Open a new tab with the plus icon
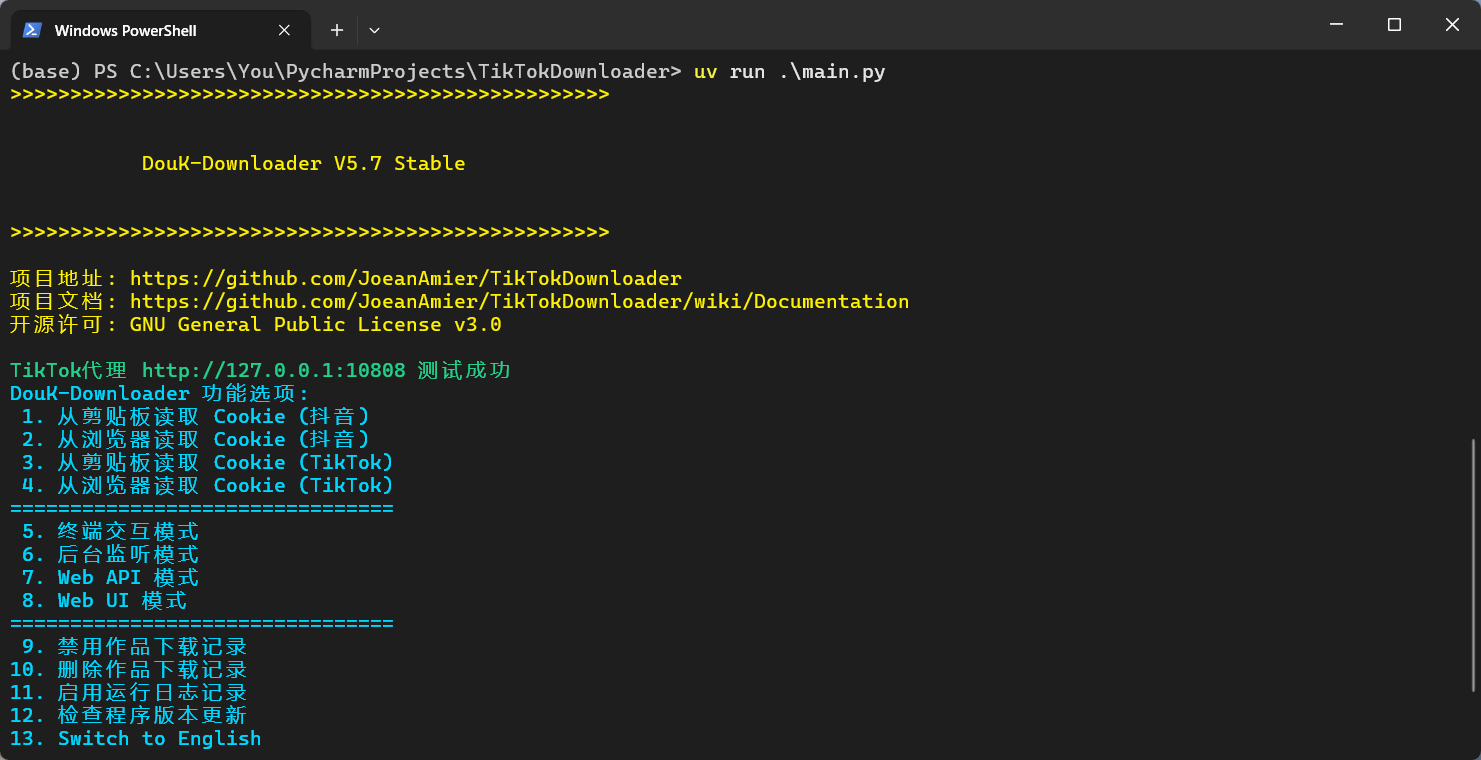 (x=336, y=30)
